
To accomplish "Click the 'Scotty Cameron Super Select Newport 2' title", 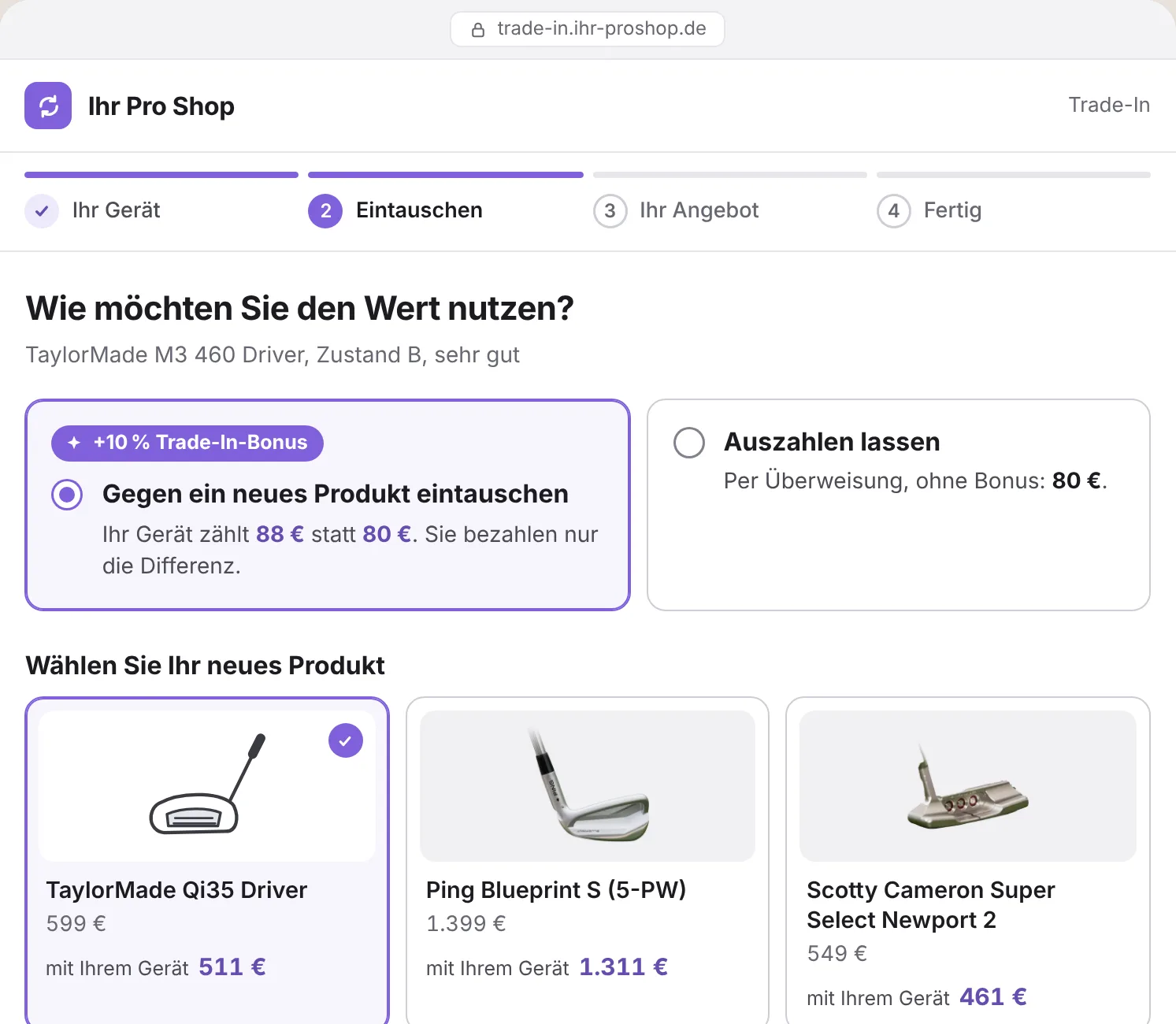I will click(x=931, y=905).
